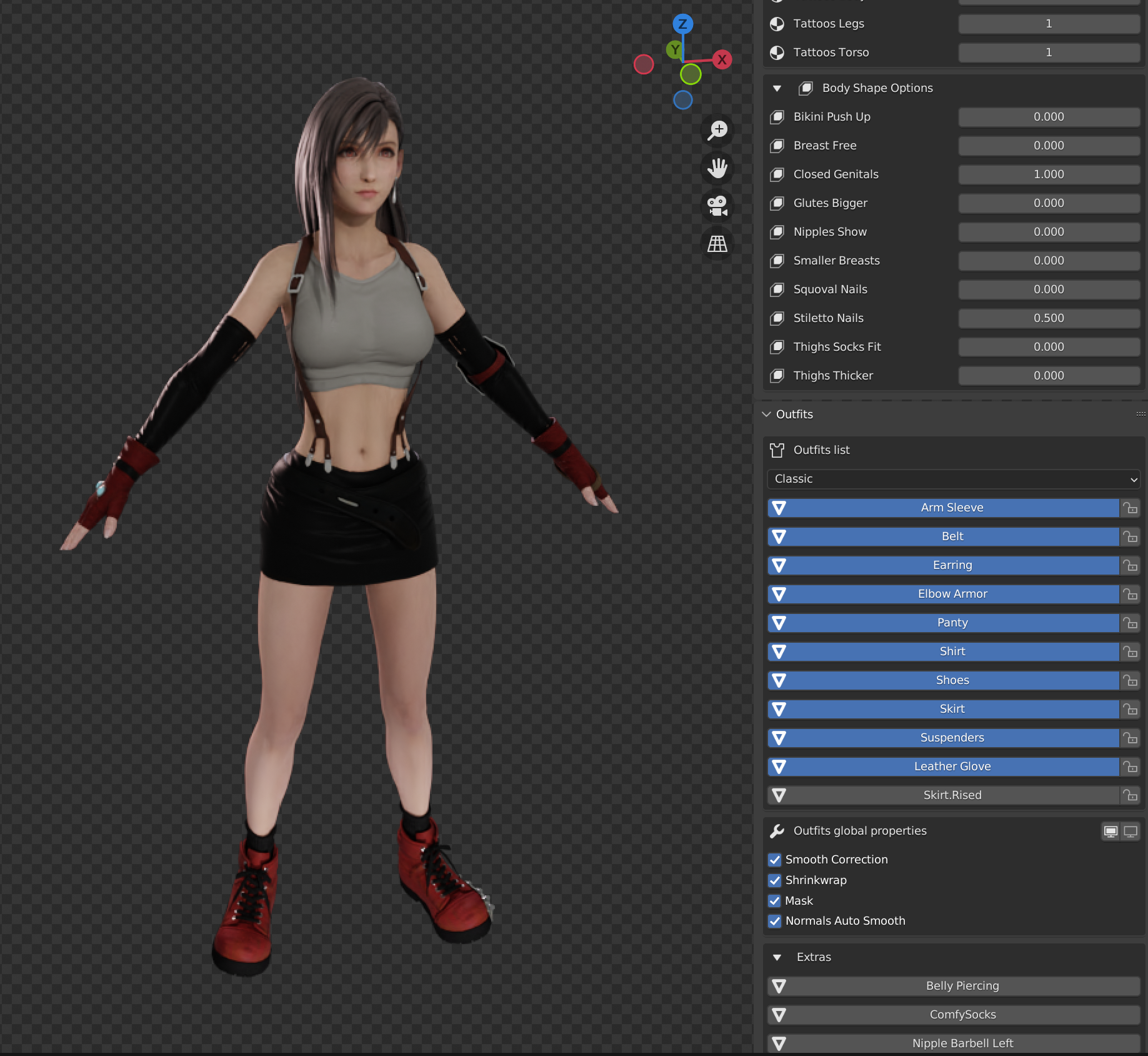Uncheck the Shrinkwrap checkbox
The image size is (1148, 1056).
tap(775, 880)
